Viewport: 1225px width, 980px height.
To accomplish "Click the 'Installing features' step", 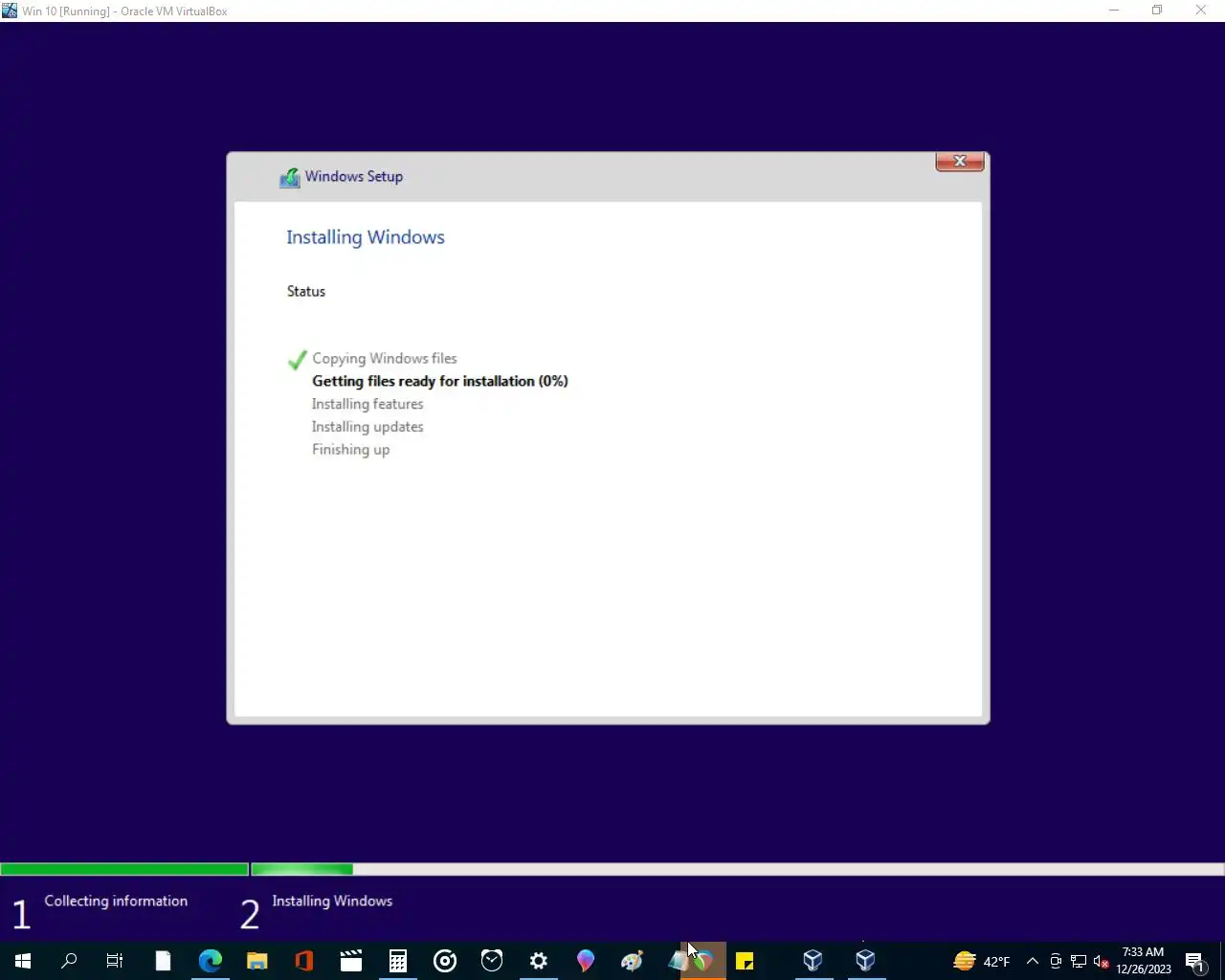I will tap(367, 404).
